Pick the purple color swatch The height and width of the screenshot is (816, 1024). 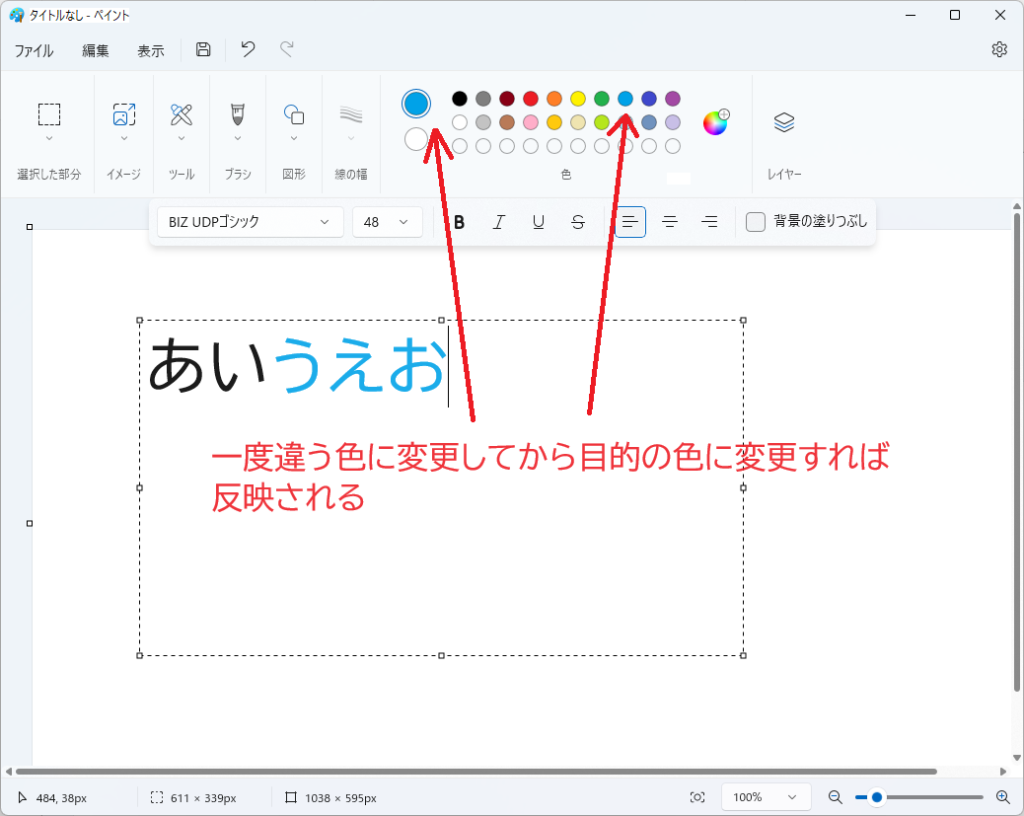673,99
